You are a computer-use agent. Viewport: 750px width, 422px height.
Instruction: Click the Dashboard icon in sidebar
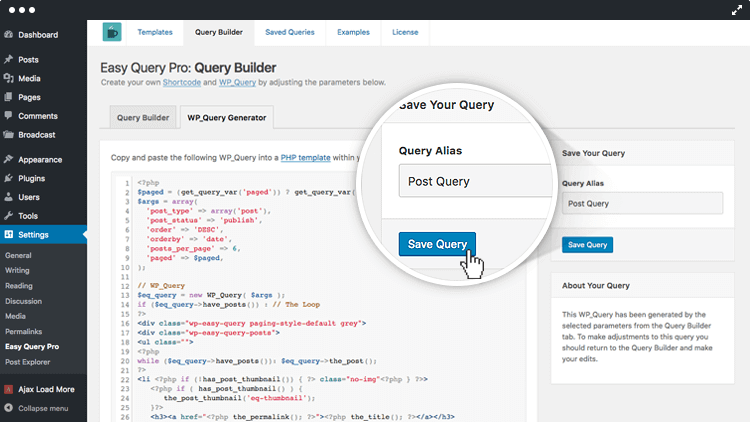pyautogui.click(x=8, y=34)
